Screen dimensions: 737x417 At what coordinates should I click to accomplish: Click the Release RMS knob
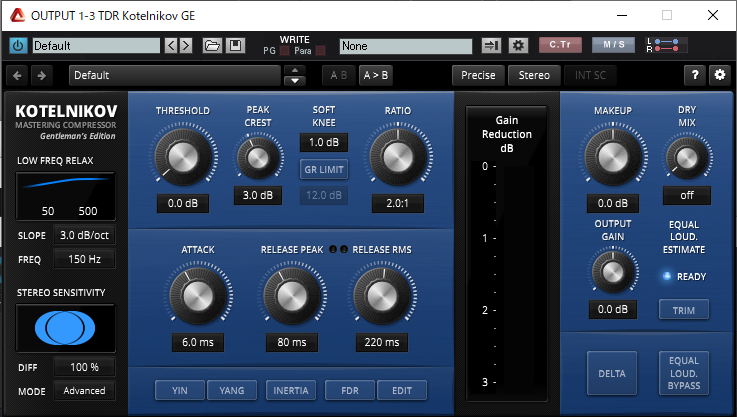pos(382,295)
